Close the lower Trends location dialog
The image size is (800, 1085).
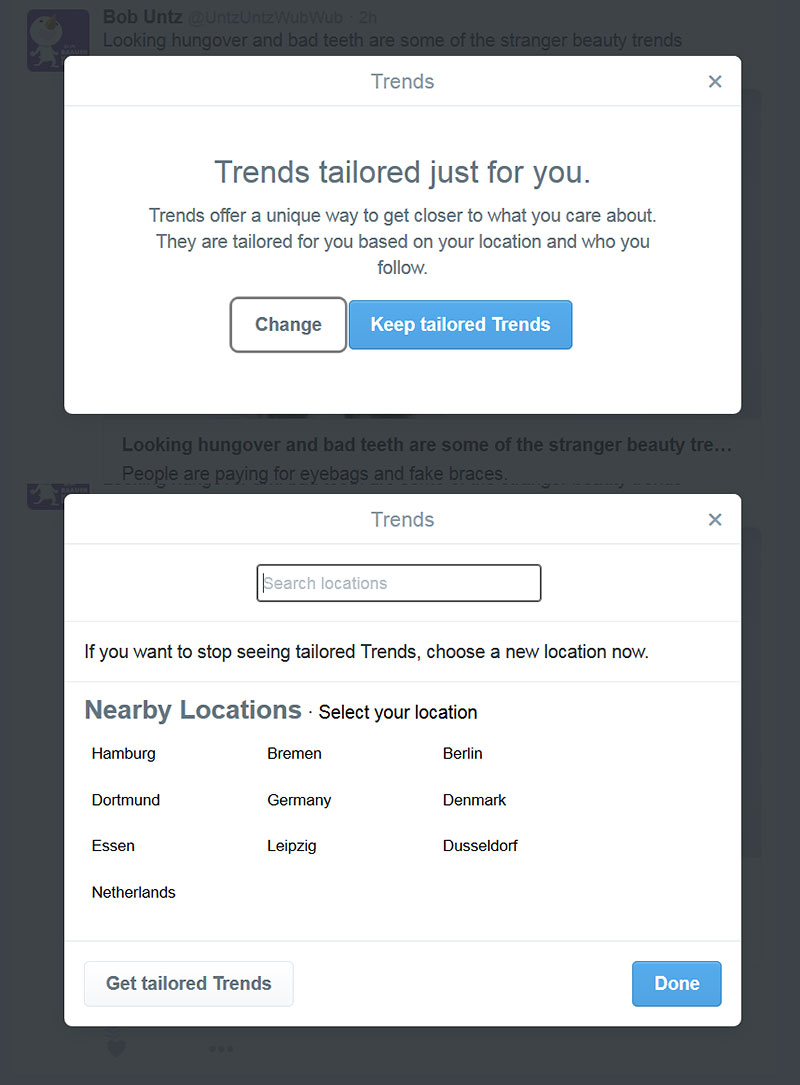pos(715,520)
